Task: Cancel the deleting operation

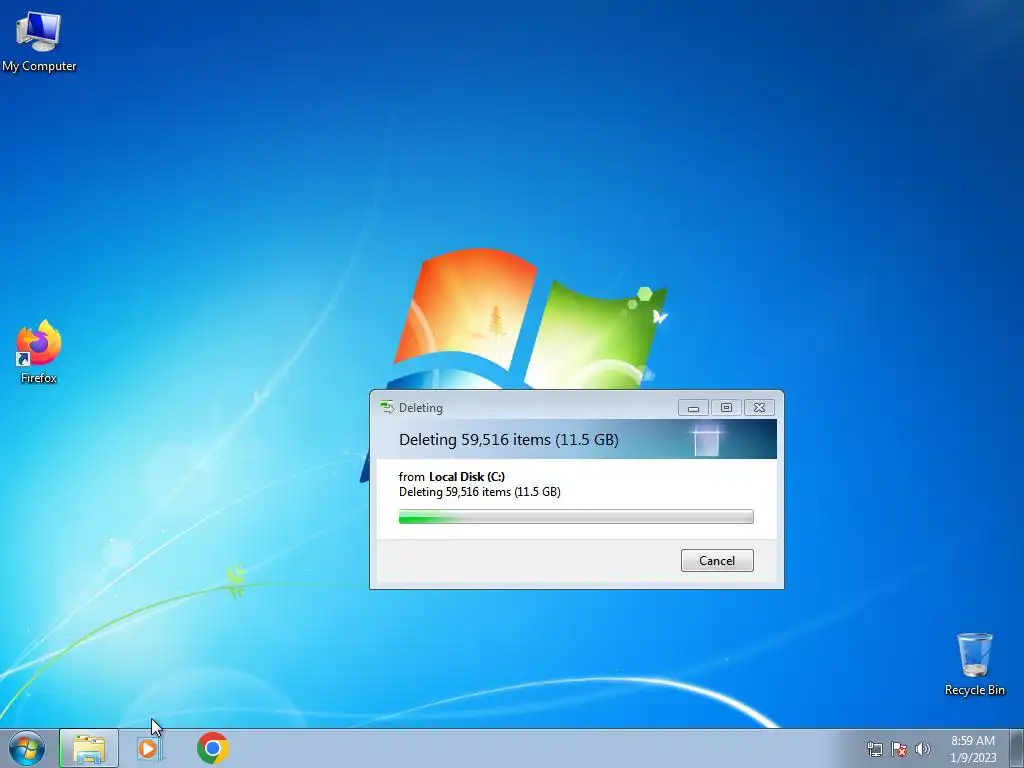Action: [x=717, y=560]
